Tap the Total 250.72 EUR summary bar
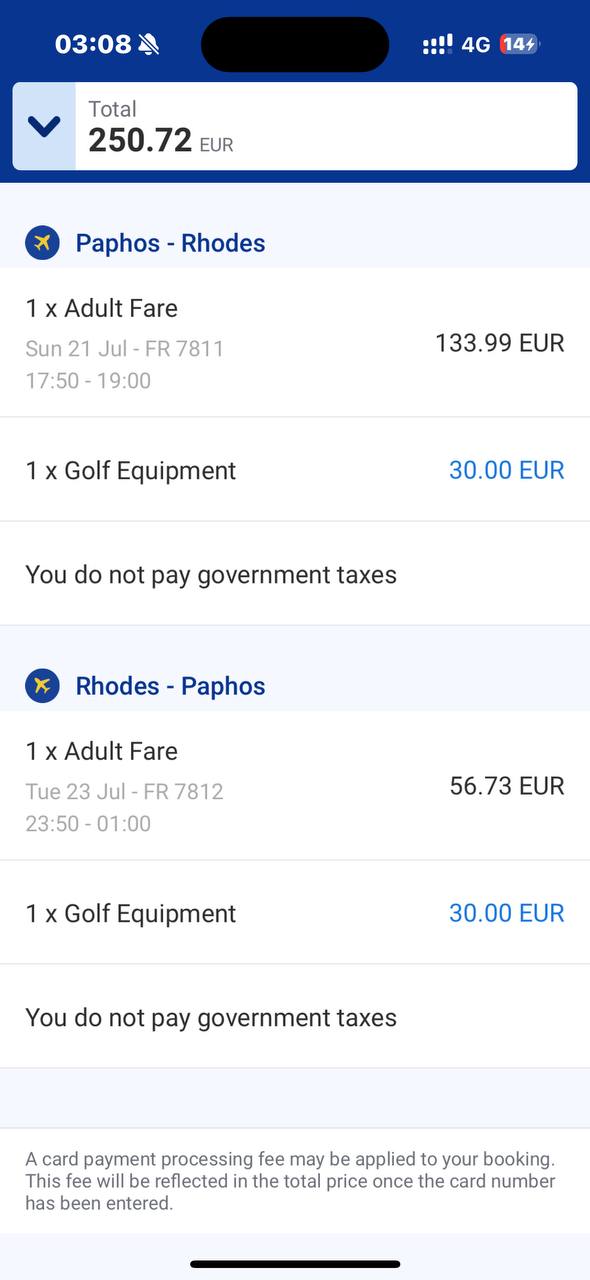 pyautogui.click(x=295, y=126)
